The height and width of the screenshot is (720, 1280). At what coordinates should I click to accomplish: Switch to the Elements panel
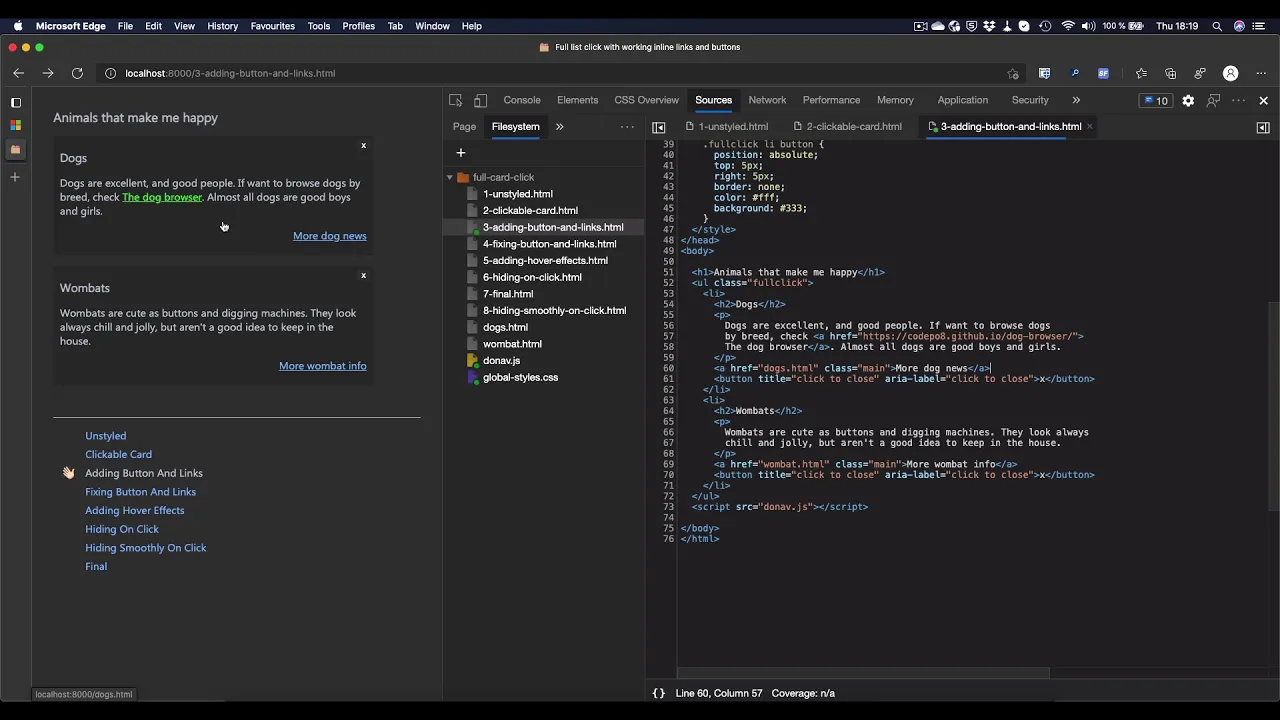click(x=577, y=100)
